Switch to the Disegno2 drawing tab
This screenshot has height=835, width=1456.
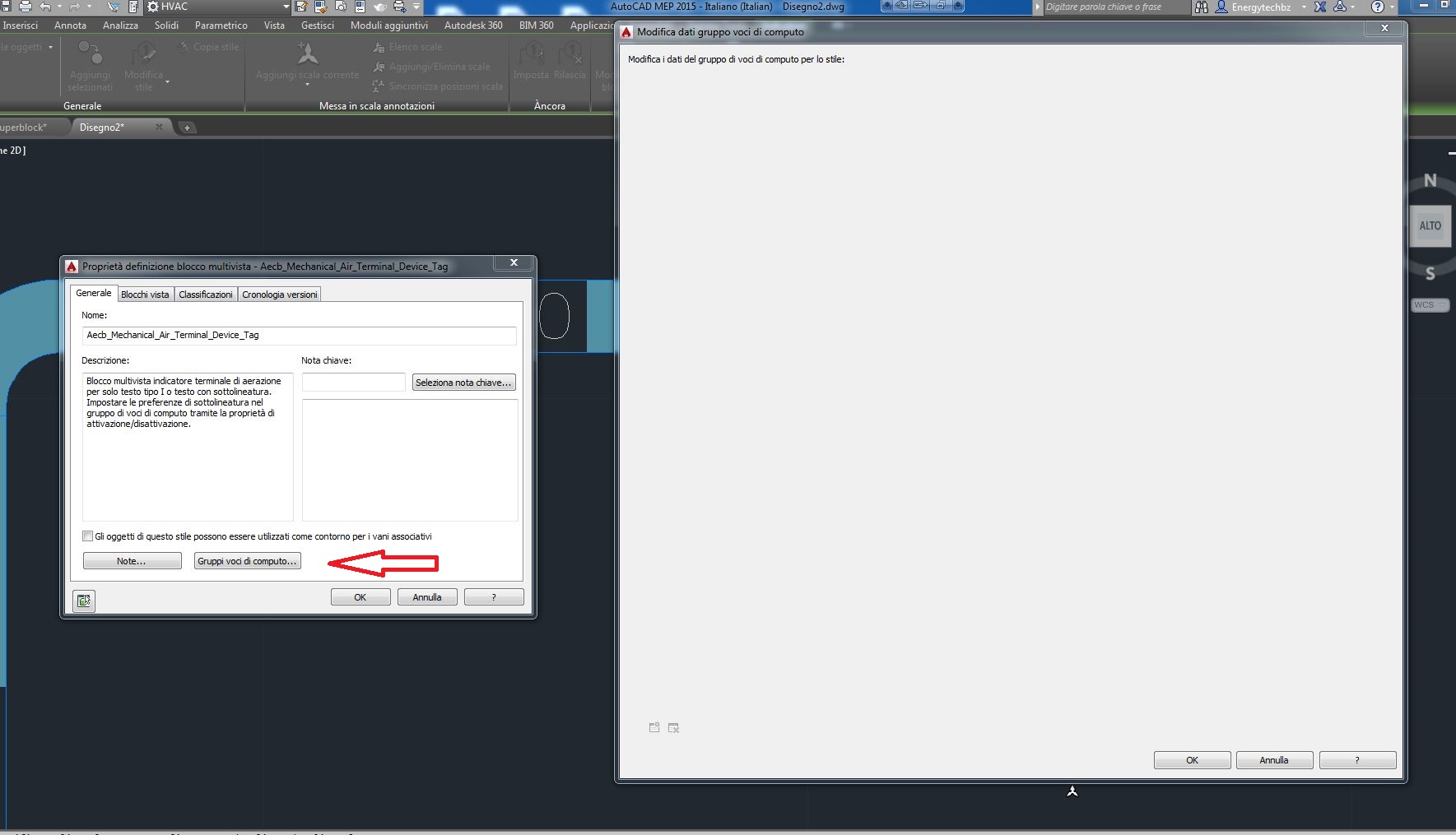pyautogui.click(x=102, y=128)
